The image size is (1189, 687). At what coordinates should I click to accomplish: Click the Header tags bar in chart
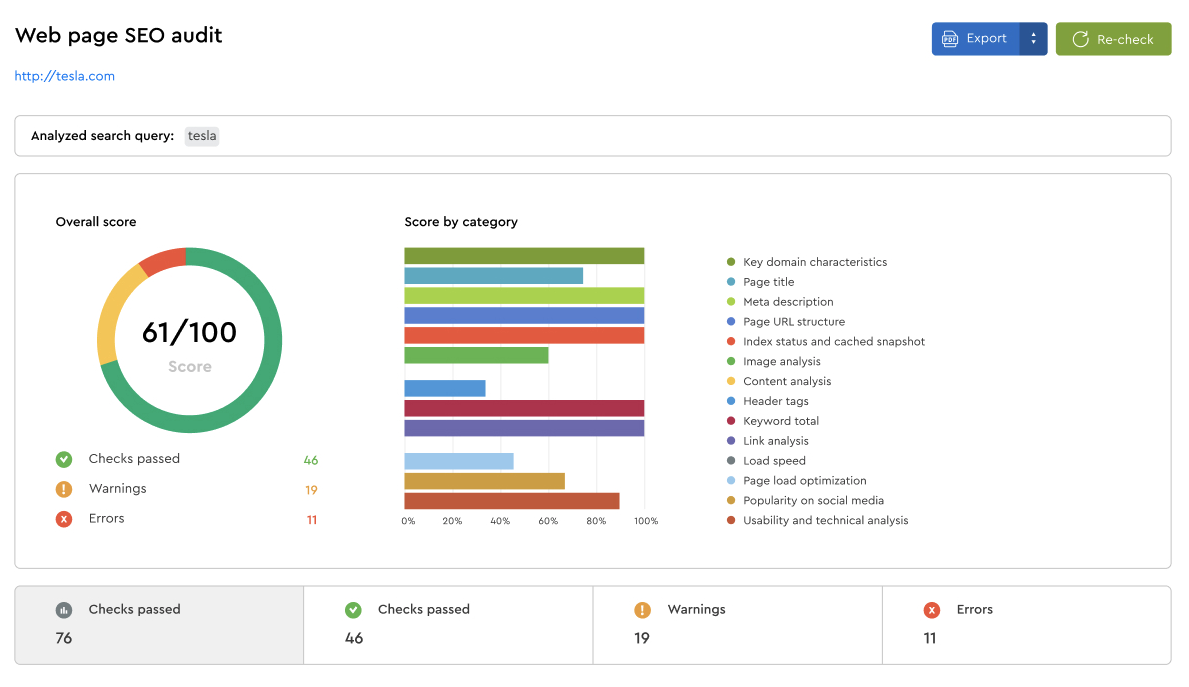(x=445, y=388)
